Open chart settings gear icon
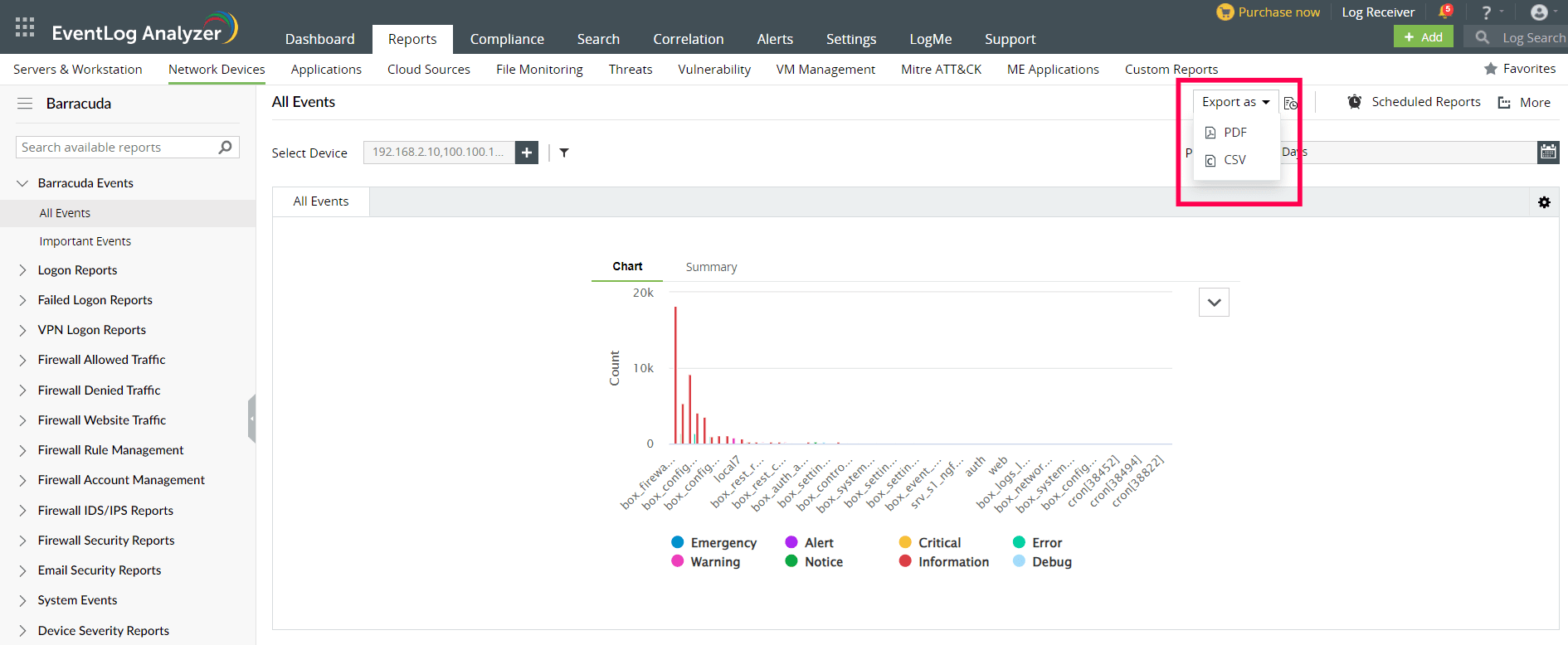1568x645 pixels. coord(1544,202)
